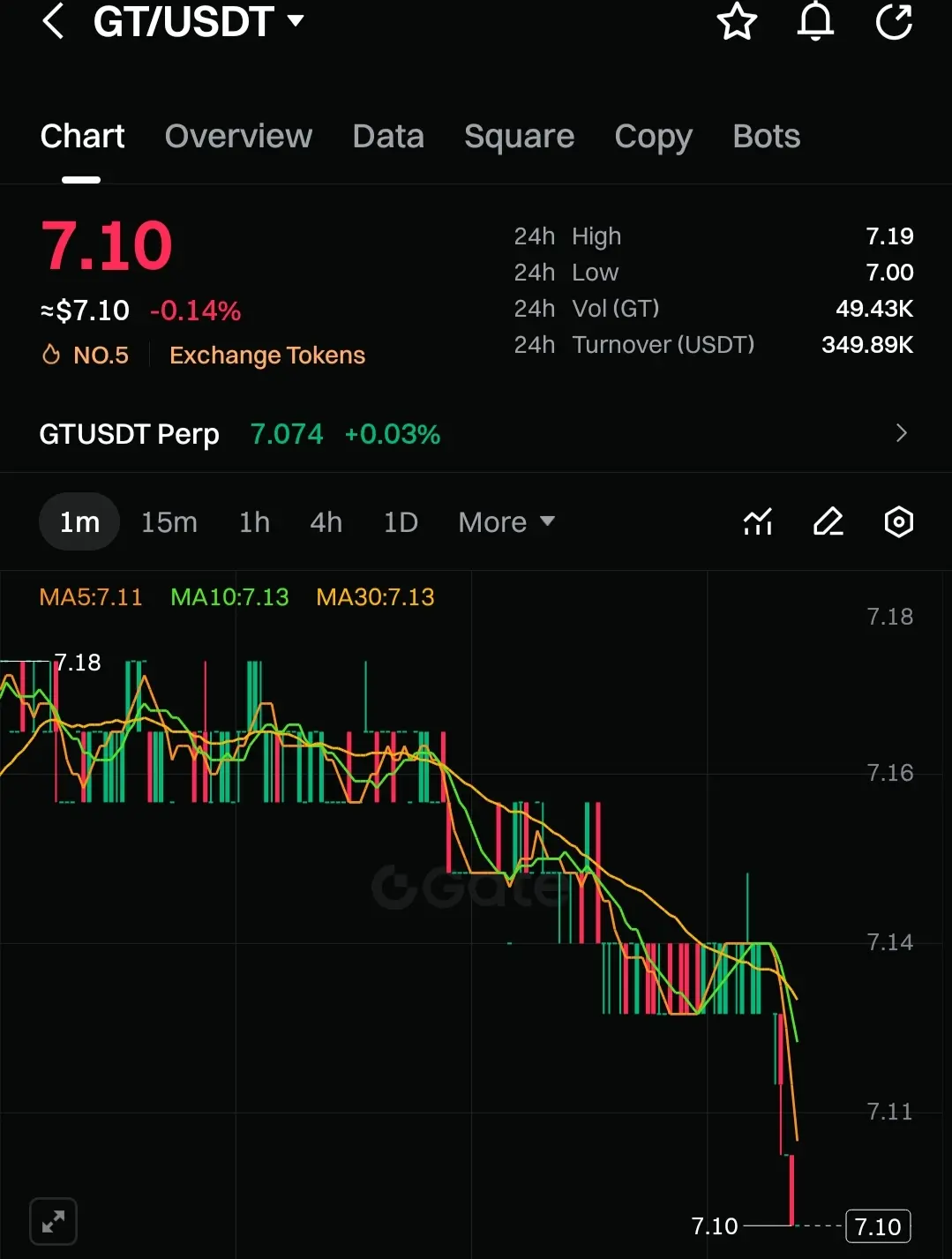The image size is (952, 1259).
Task: Select the 1m timeframe
Action: [x=79, y=521]
